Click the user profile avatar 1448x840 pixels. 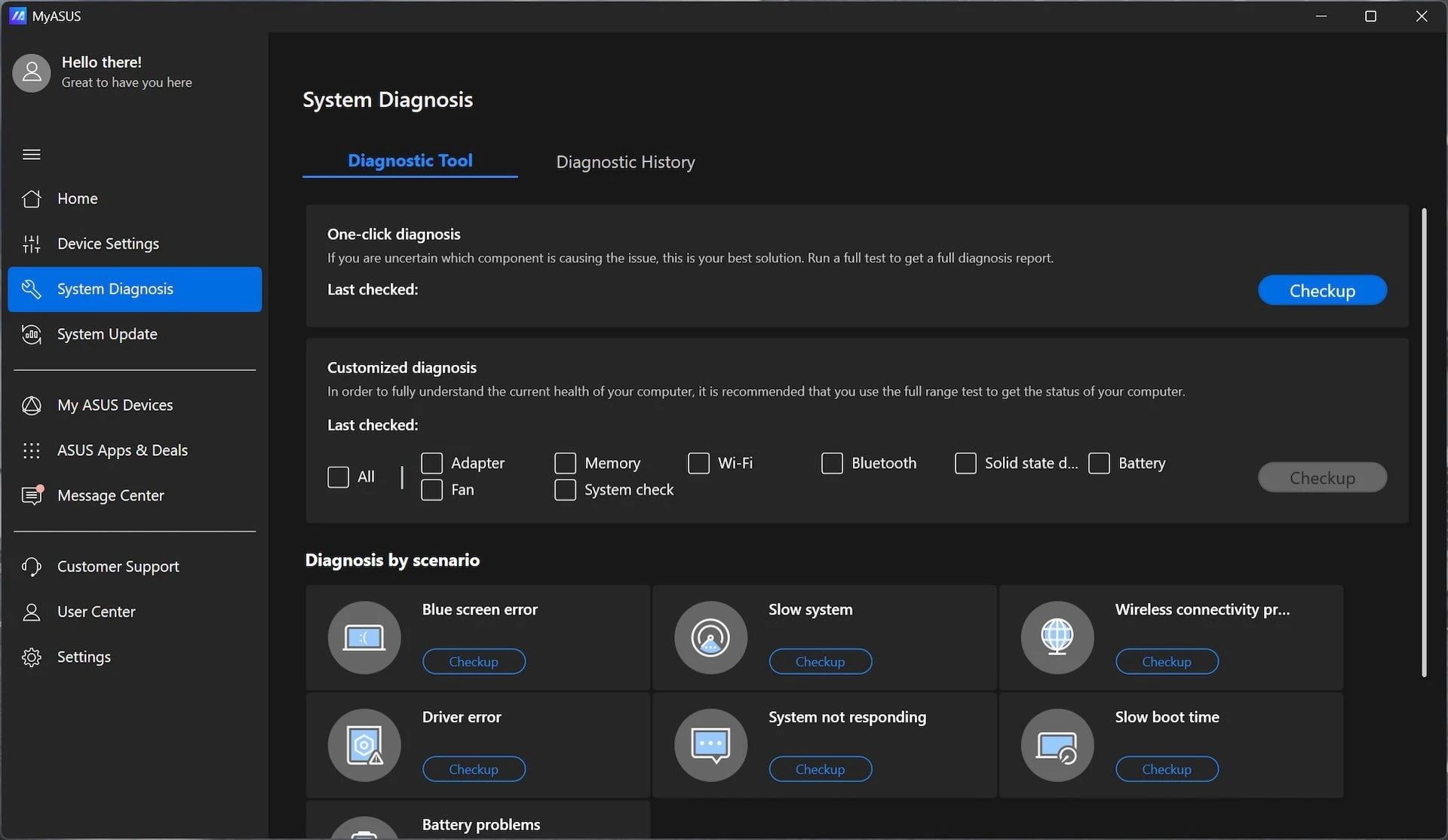32,72
